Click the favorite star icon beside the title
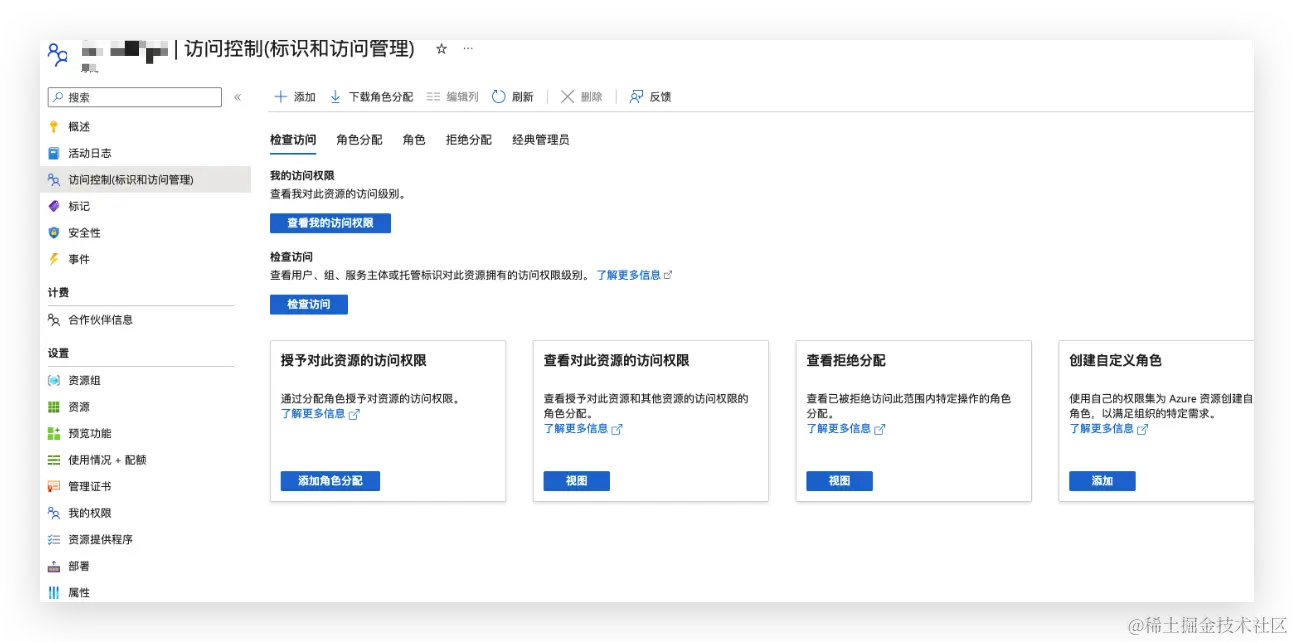The height and width of the screenshot is (642, 1294). click(x=441, y=49)
